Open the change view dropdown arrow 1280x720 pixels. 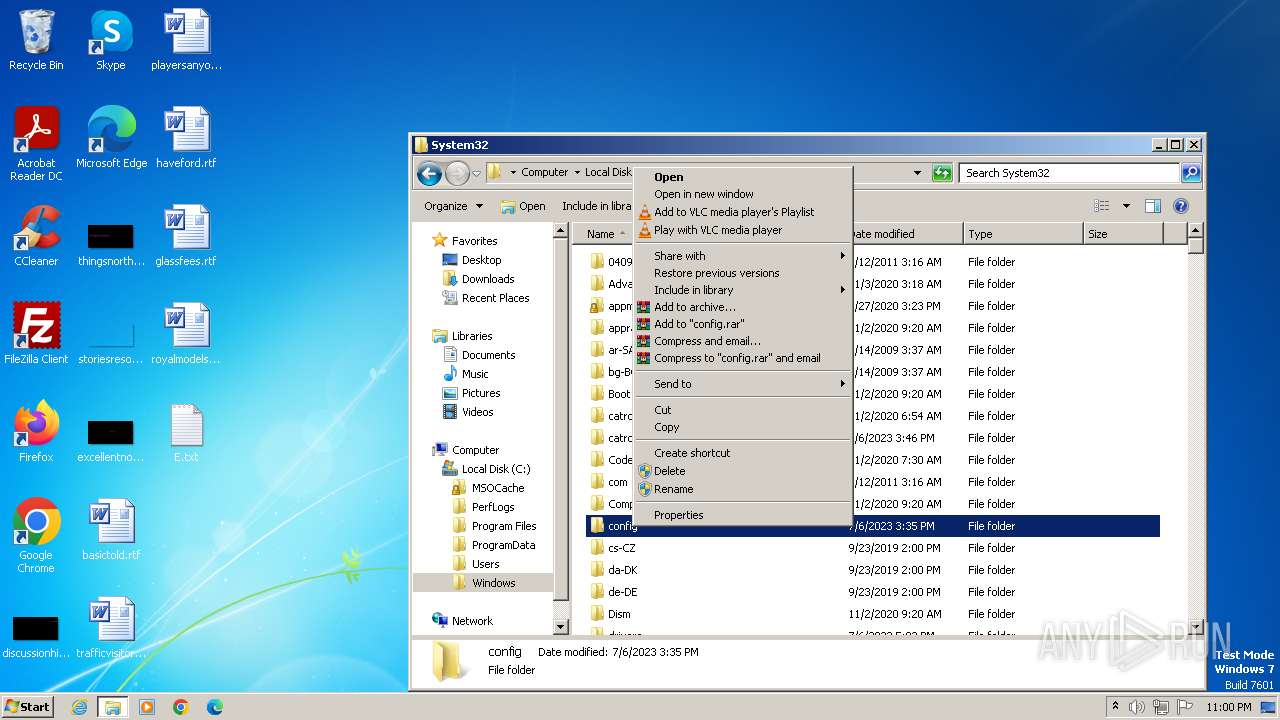coord(1126,206)
